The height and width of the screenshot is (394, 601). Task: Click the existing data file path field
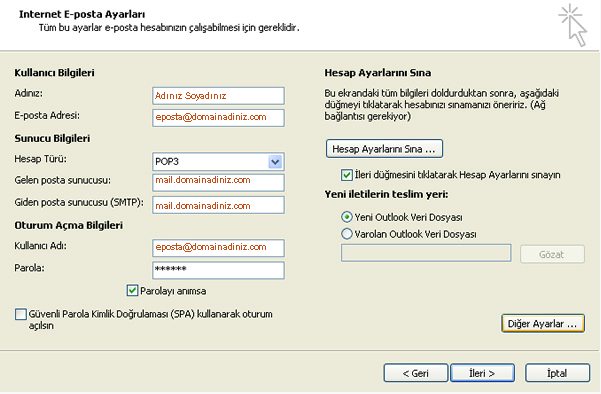tap(426, 253)
